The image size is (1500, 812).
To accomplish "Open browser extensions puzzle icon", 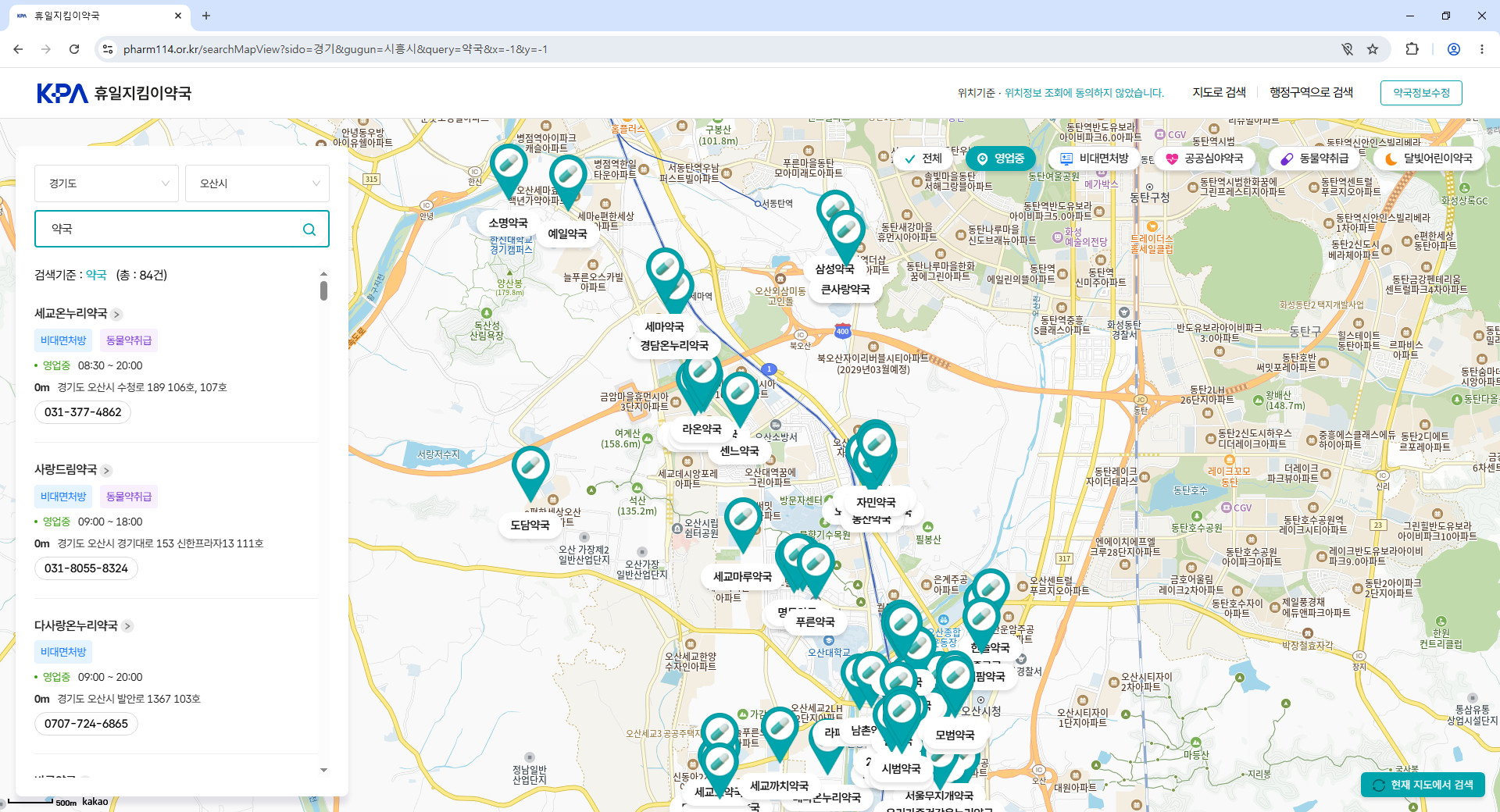I will [1412, 49].
